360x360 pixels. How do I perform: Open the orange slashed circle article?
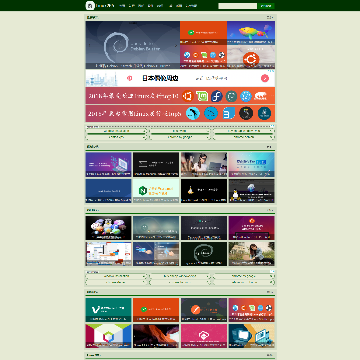click(x=204, y=310)
